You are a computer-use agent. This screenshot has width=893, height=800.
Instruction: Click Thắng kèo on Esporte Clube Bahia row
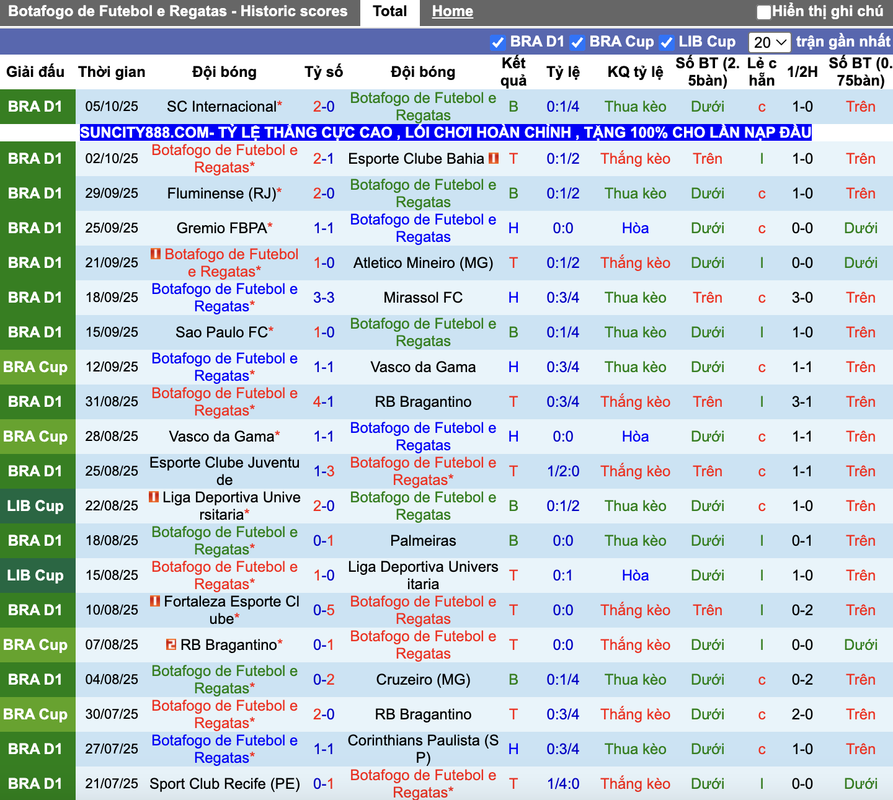pyautogui.click(x=635, y=159)
